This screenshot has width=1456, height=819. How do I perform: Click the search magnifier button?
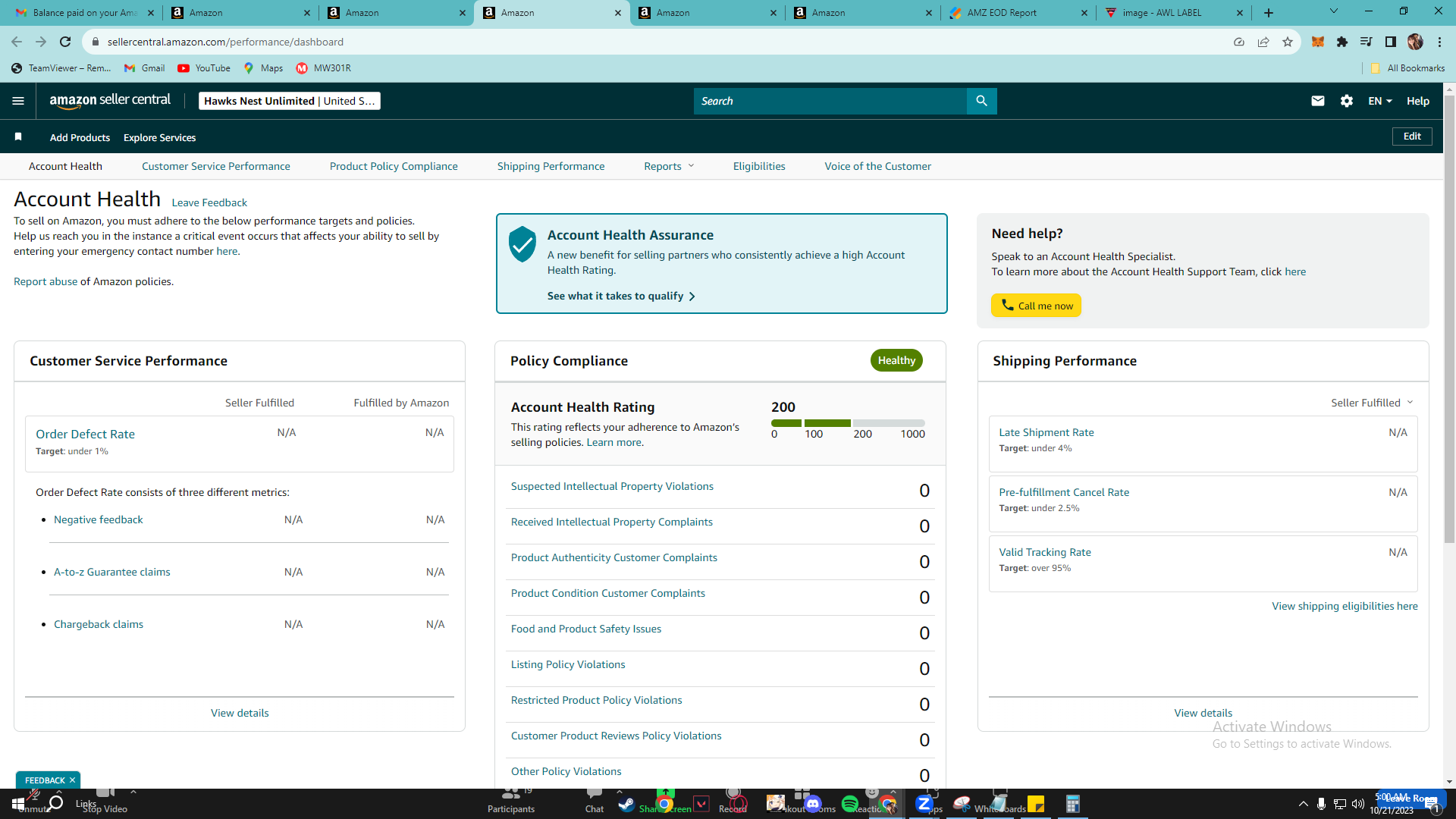tap(981, 101)
